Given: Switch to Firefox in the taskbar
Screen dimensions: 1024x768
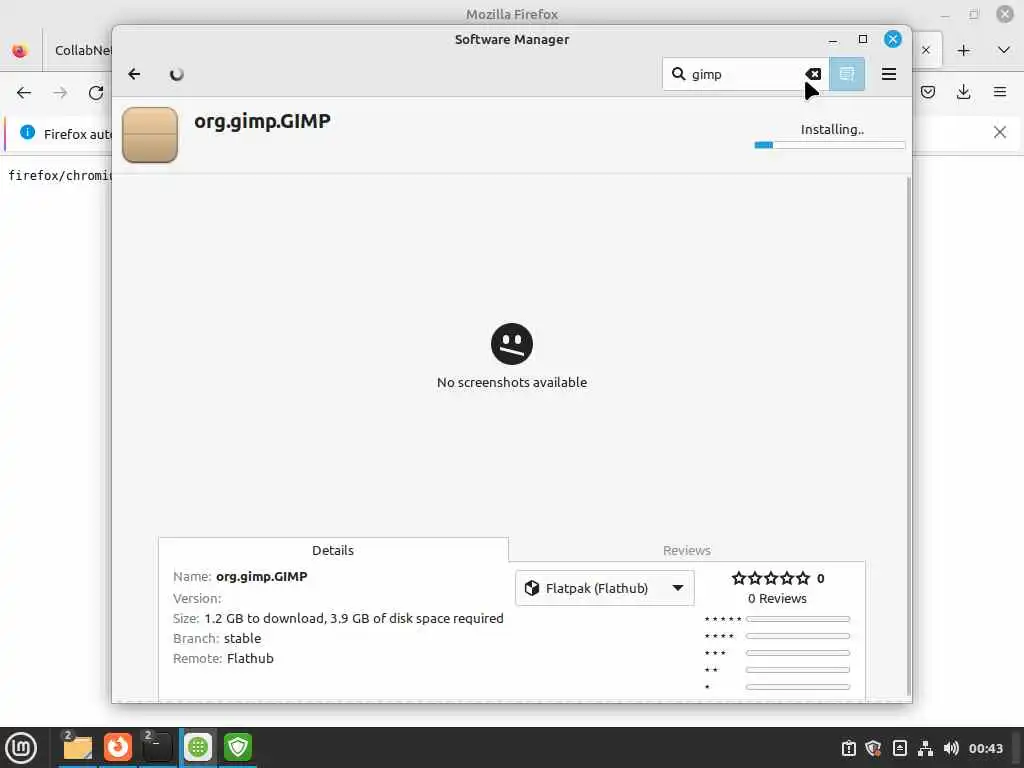Looking at the screenshot, I should point(118,747).
